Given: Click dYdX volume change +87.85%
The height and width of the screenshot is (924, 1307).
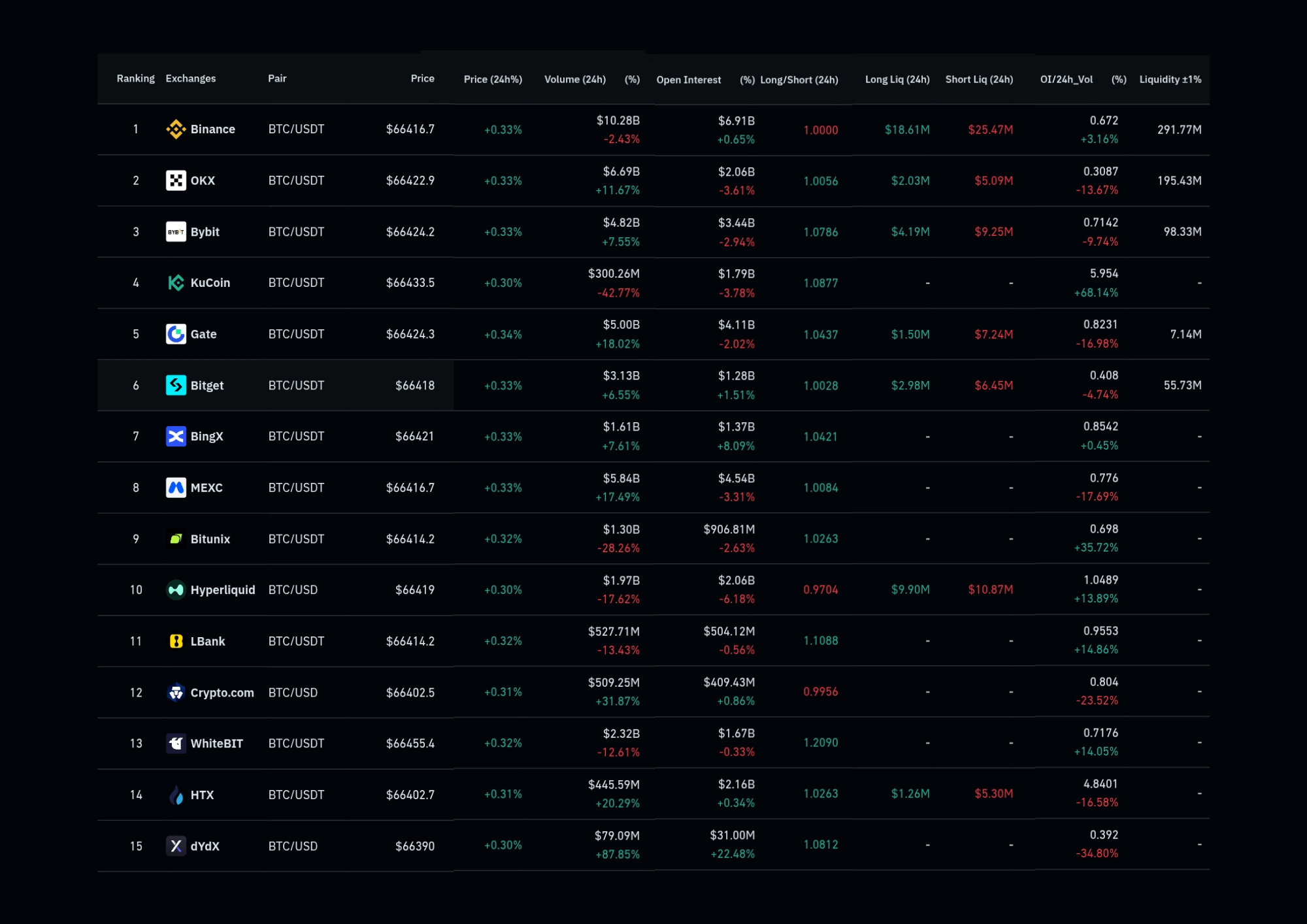Looking at the screenshot, I should (618, 855).
